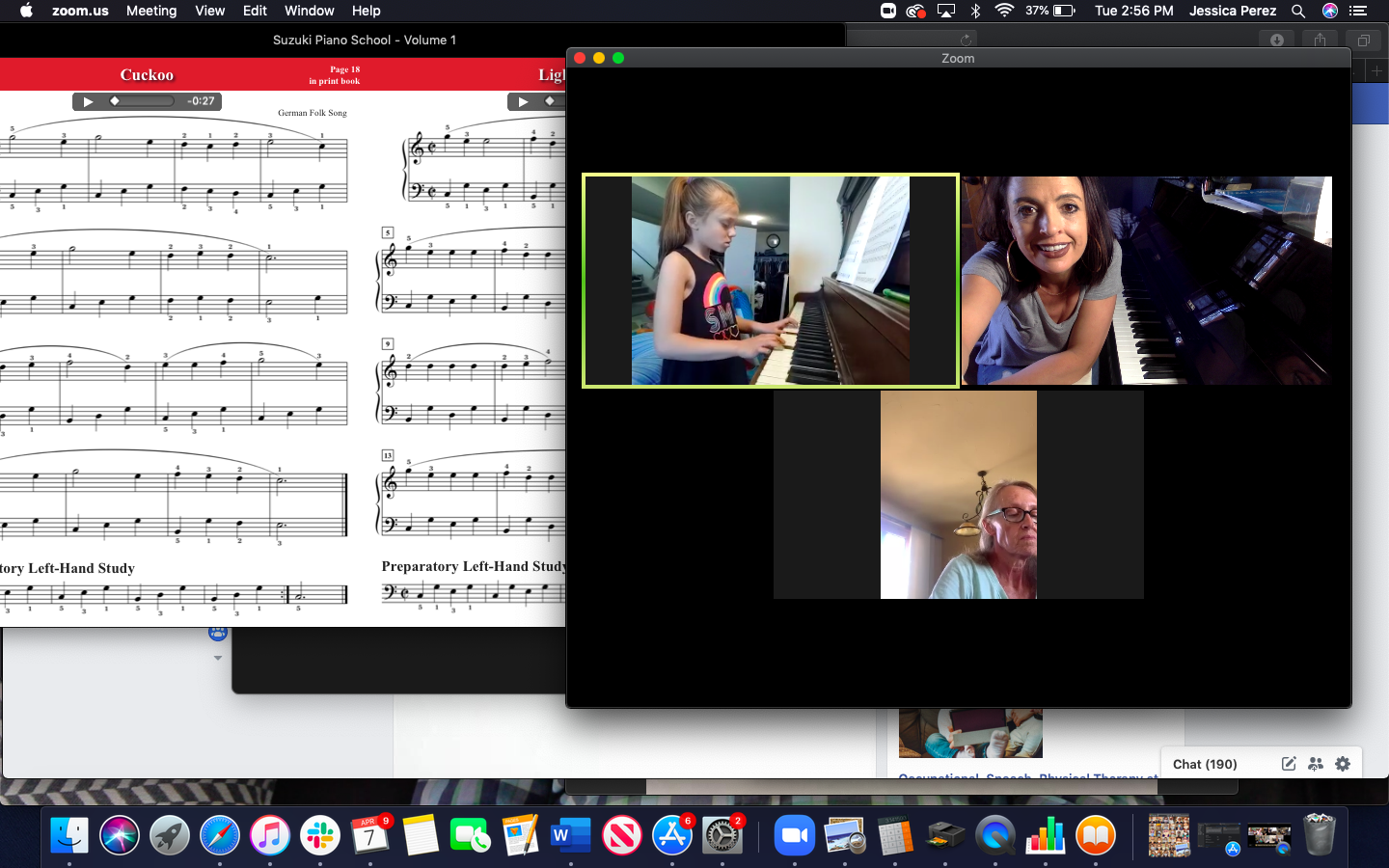
Task: Select the smiling teacher's video tile
Action: click(1147, 281)
